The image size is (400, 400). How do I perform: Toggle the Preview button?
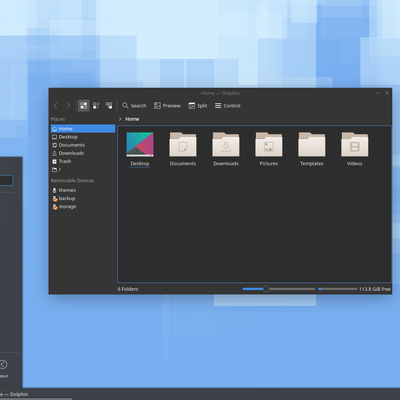(x=167, y=106)
